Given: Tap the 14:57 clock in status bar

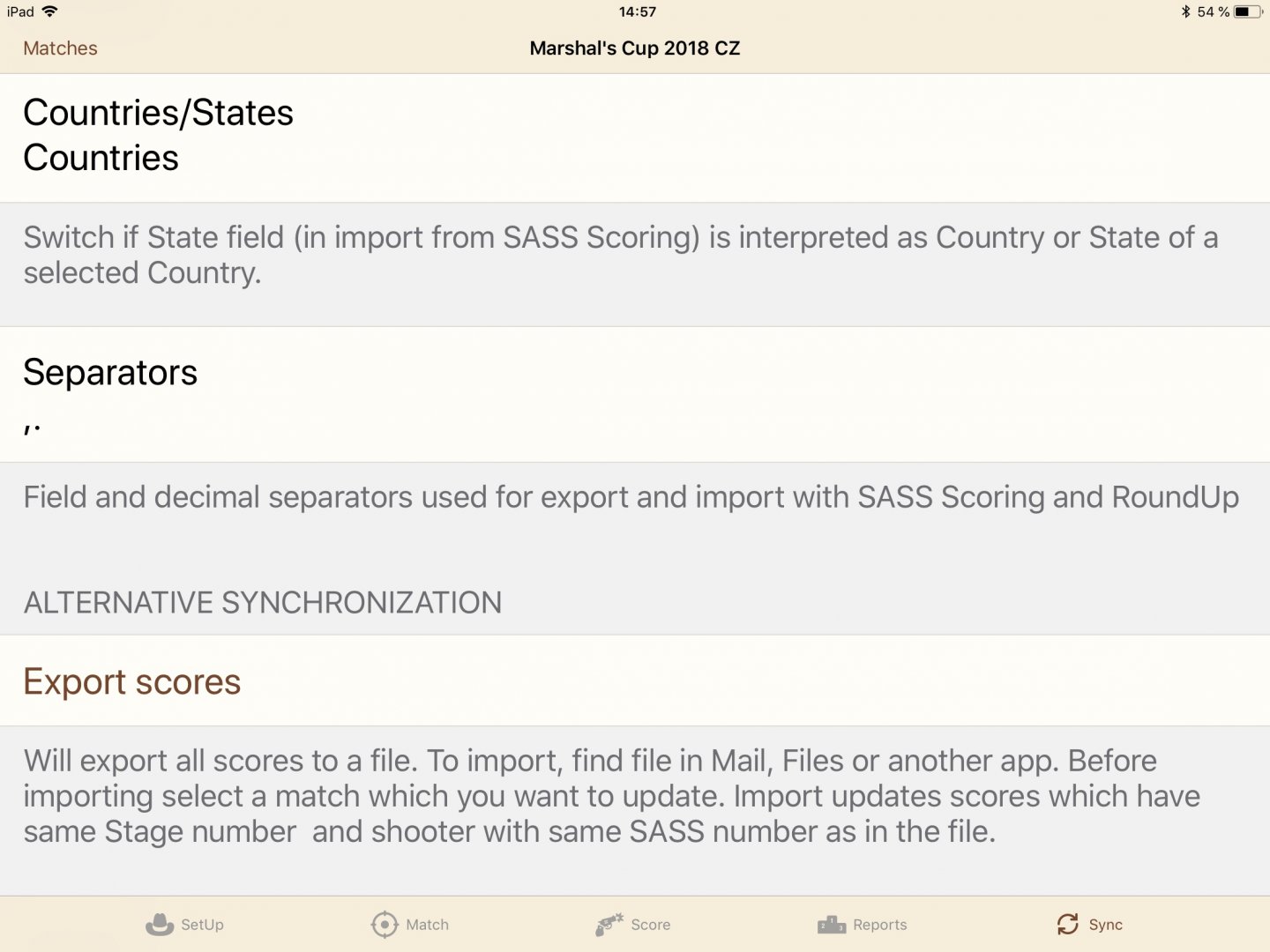Looking at the screenshot, I should tap(638, 11).
